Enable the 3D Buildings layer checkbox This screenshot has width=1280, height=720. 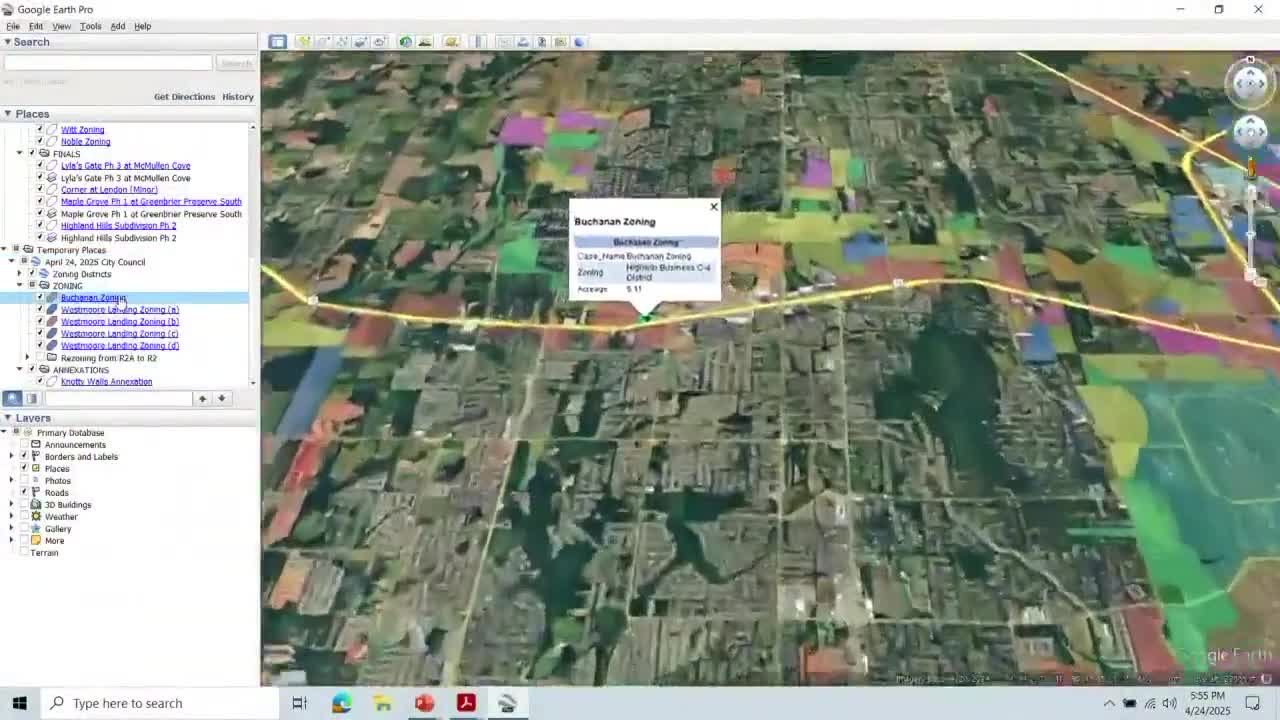(x=24, y=505)
